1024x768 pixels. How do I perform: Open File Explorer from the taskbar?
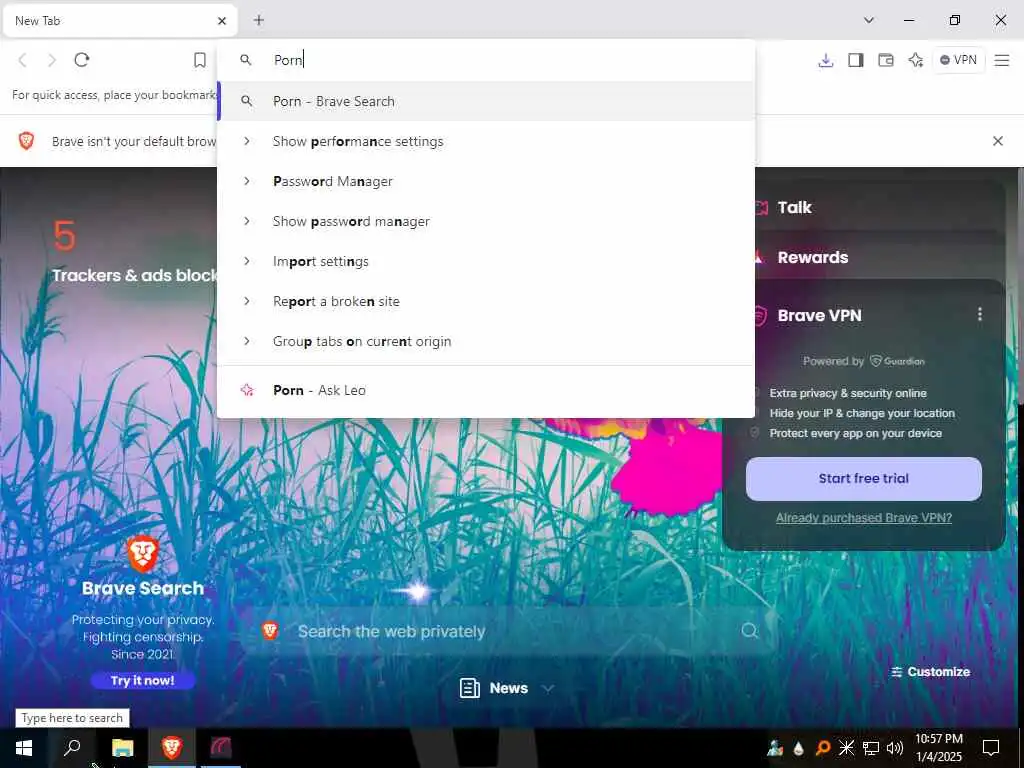point(122,748)
